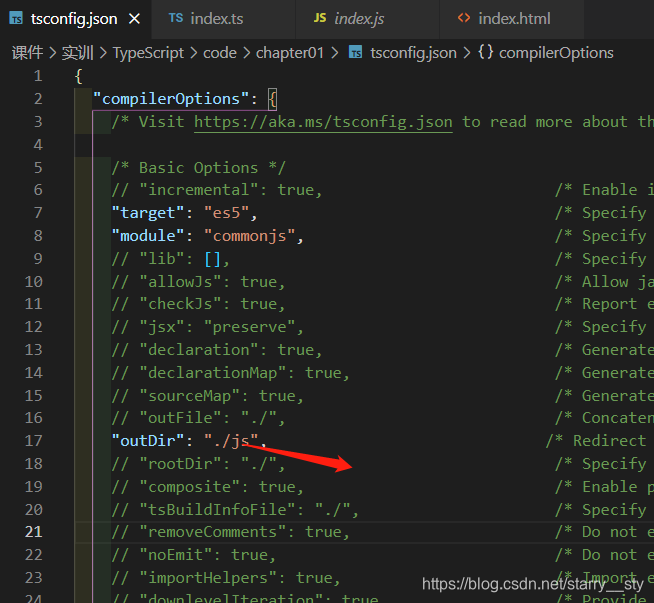The height and width of the screenshot is (603, 654).
Task: Click the "target" key text
Action: 148,213
